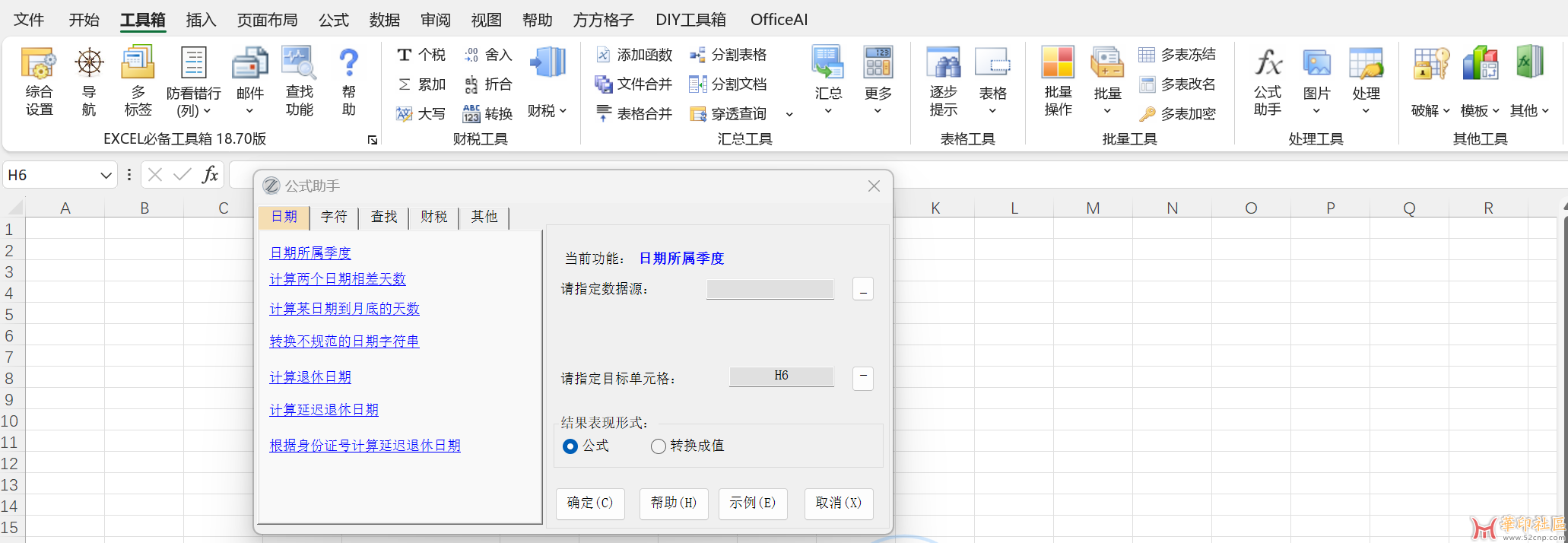Switch to the 方方格子 ribbon tab

(604, 20)
